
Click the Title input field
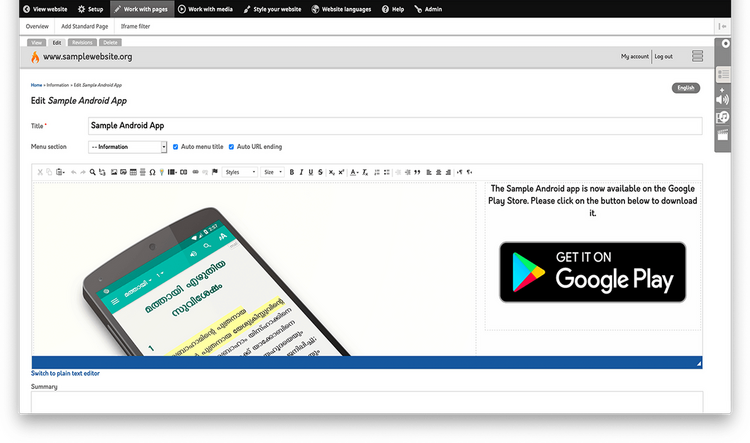click(x=395, y=126)
